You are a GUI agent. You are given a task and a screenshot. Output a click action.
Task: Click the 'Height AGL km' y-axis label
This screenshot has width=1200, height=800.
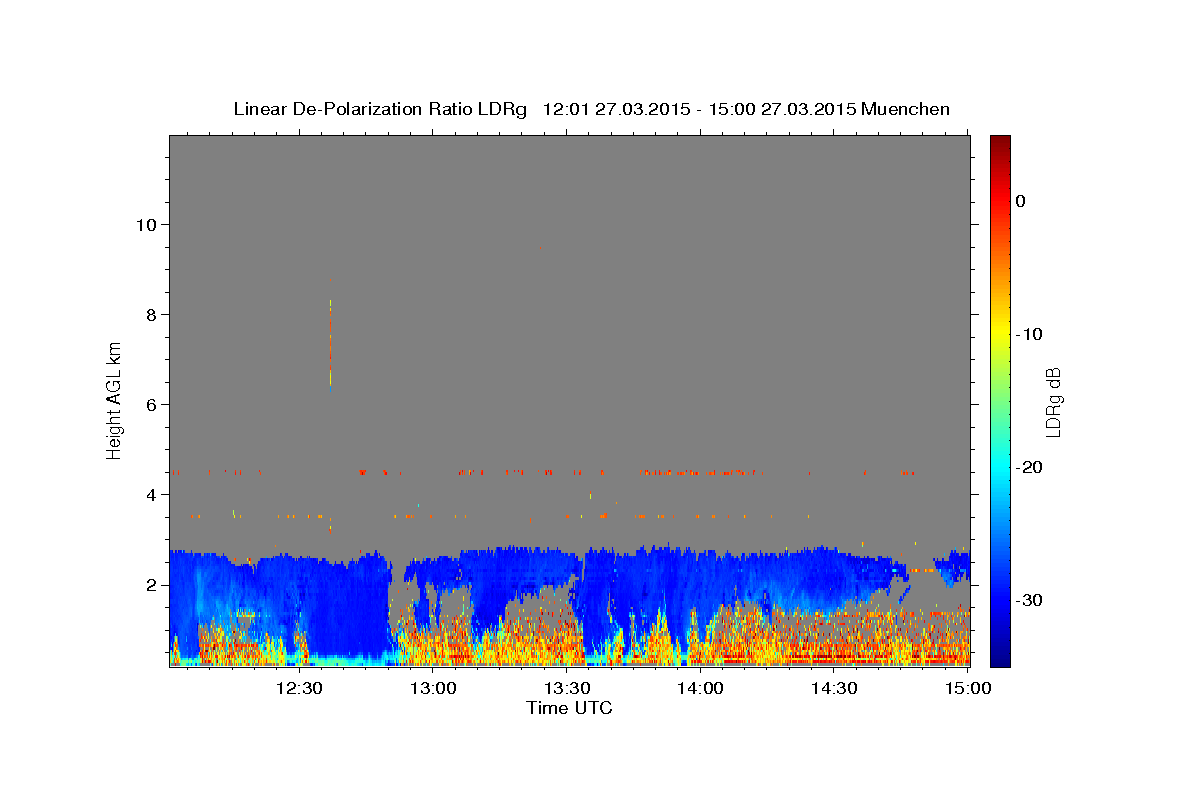(x=115, y=400)
